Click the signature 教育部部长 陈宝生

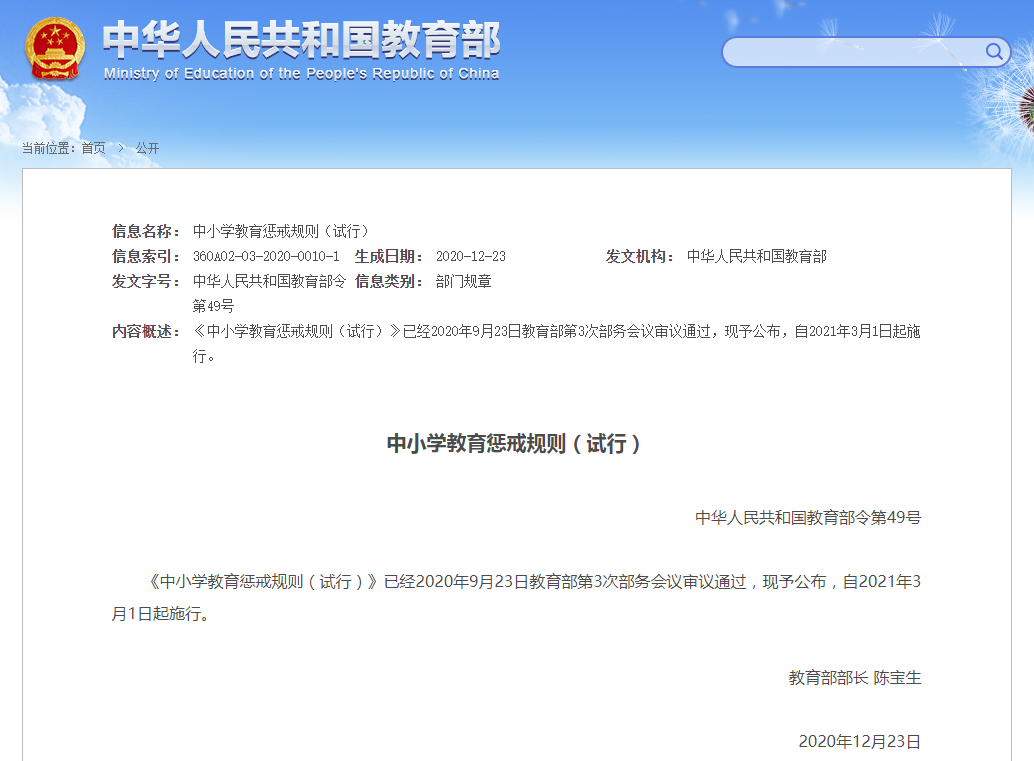pyautogui.click(x=855, y=678)
